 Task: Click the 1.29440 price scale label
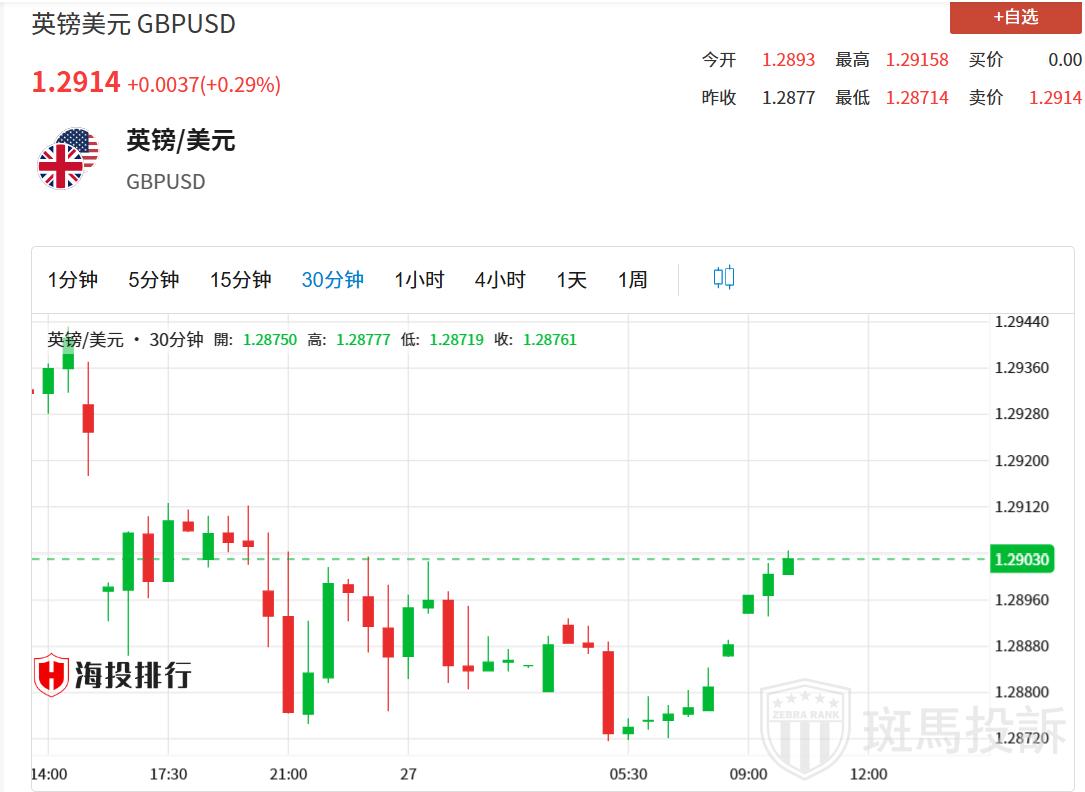pos(1021,322)
